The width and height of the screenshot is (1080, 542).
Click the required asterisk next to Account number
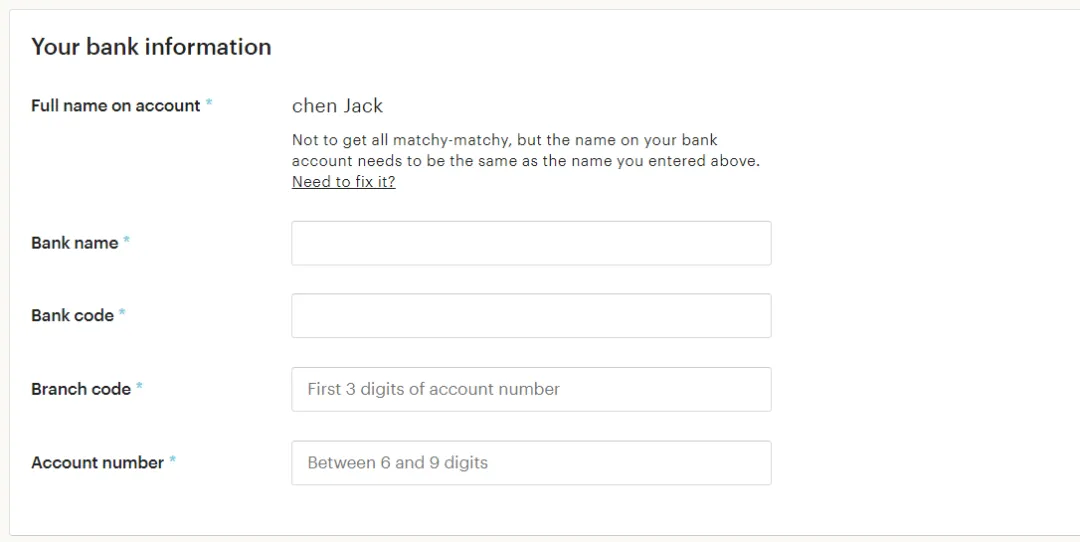(x=173, y=461)
